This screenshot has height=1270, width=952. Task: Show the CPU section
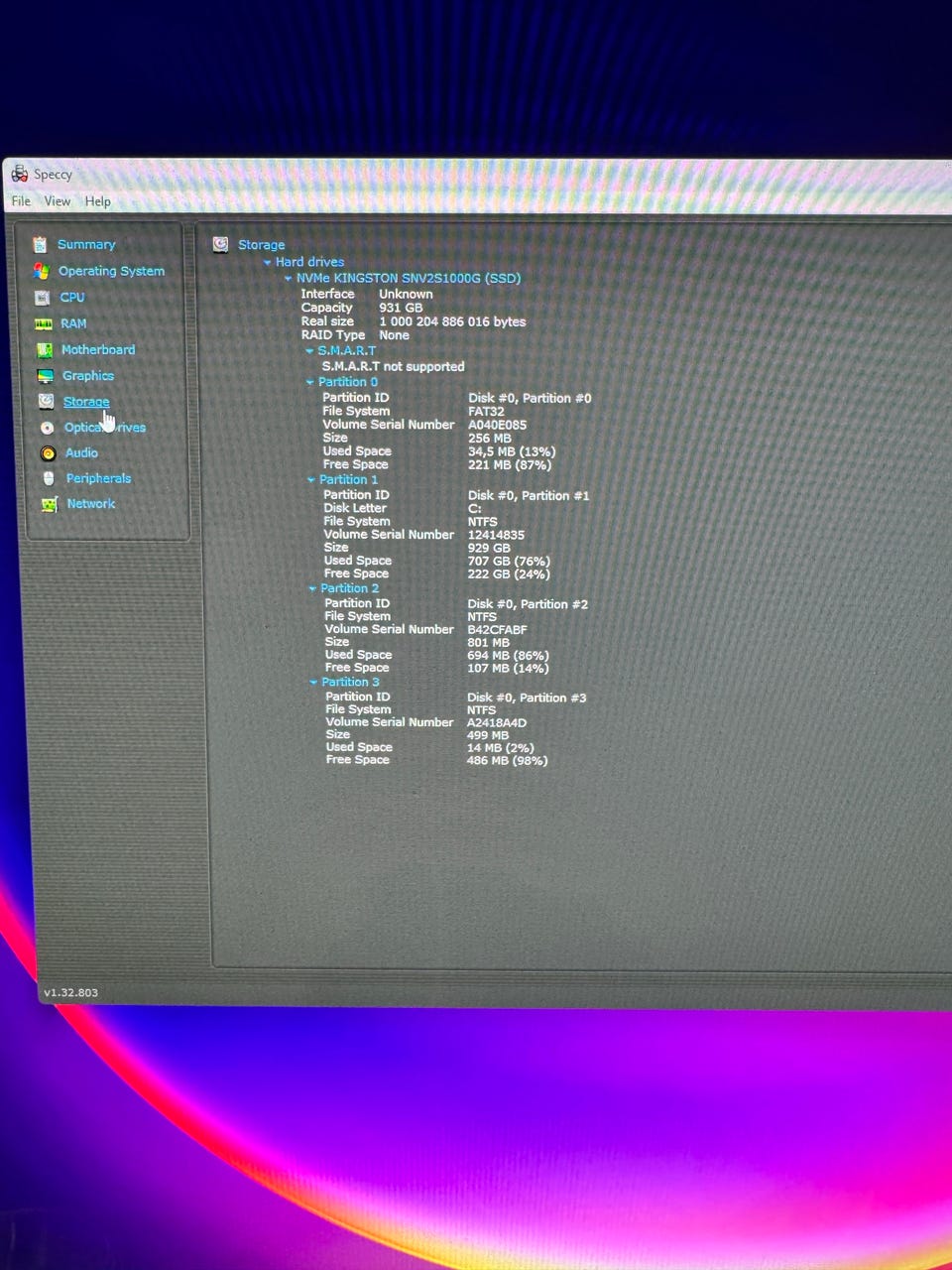pyautogui.click(x=72, y=298)
